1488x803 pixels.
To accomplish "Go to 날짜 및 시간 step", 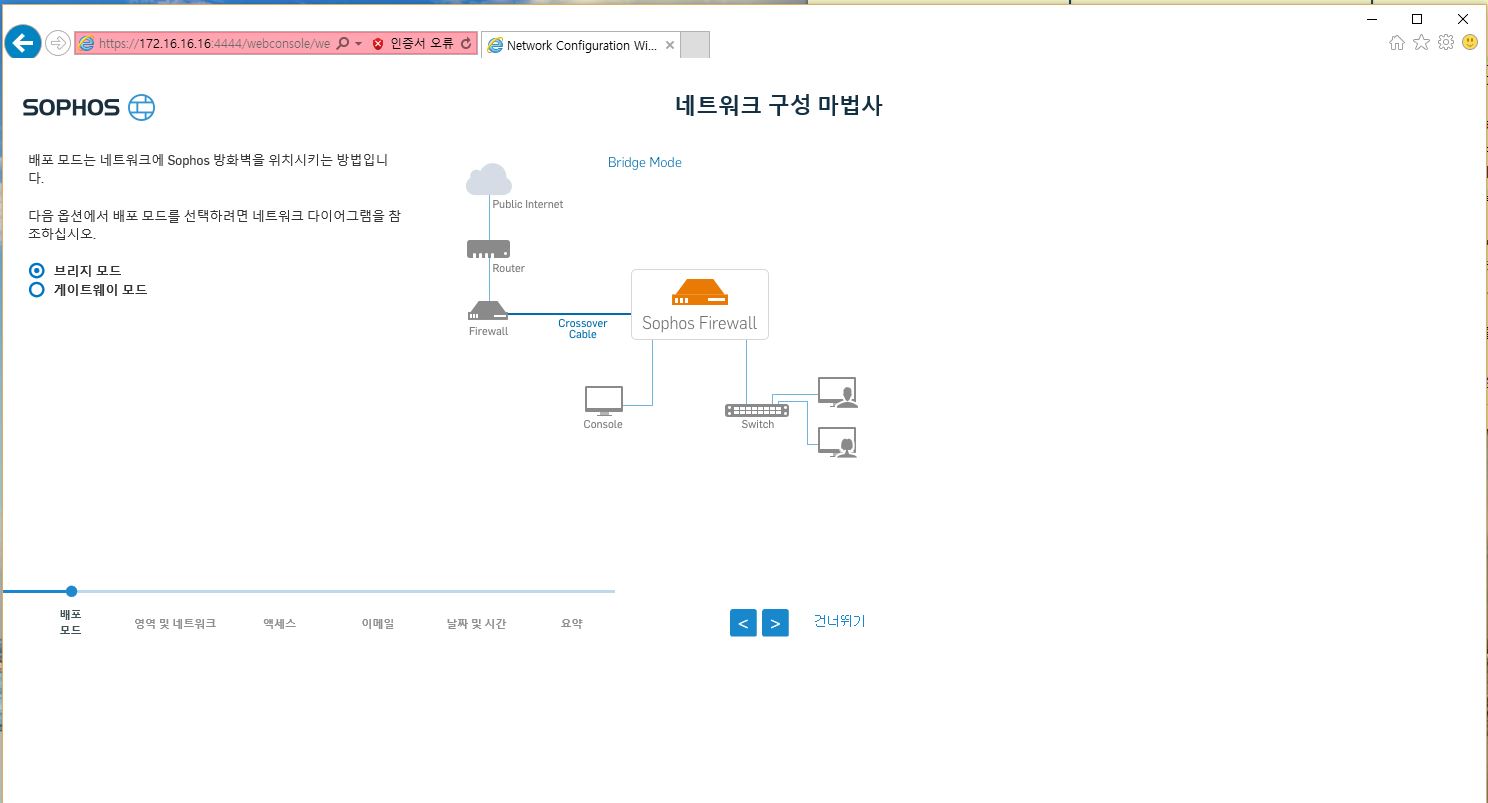I will [x=476, y=623].
